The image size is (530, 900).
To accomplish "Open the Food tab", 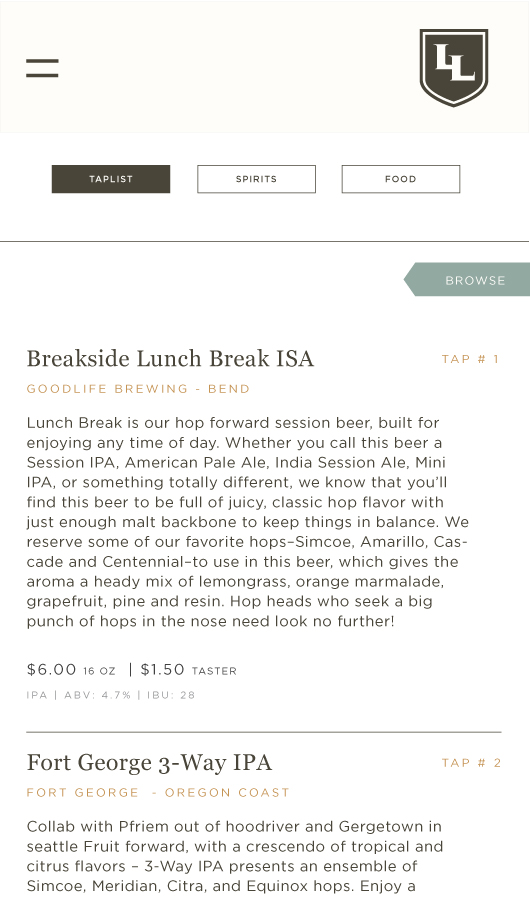I will pyautogui.click(x=401, y=179).
